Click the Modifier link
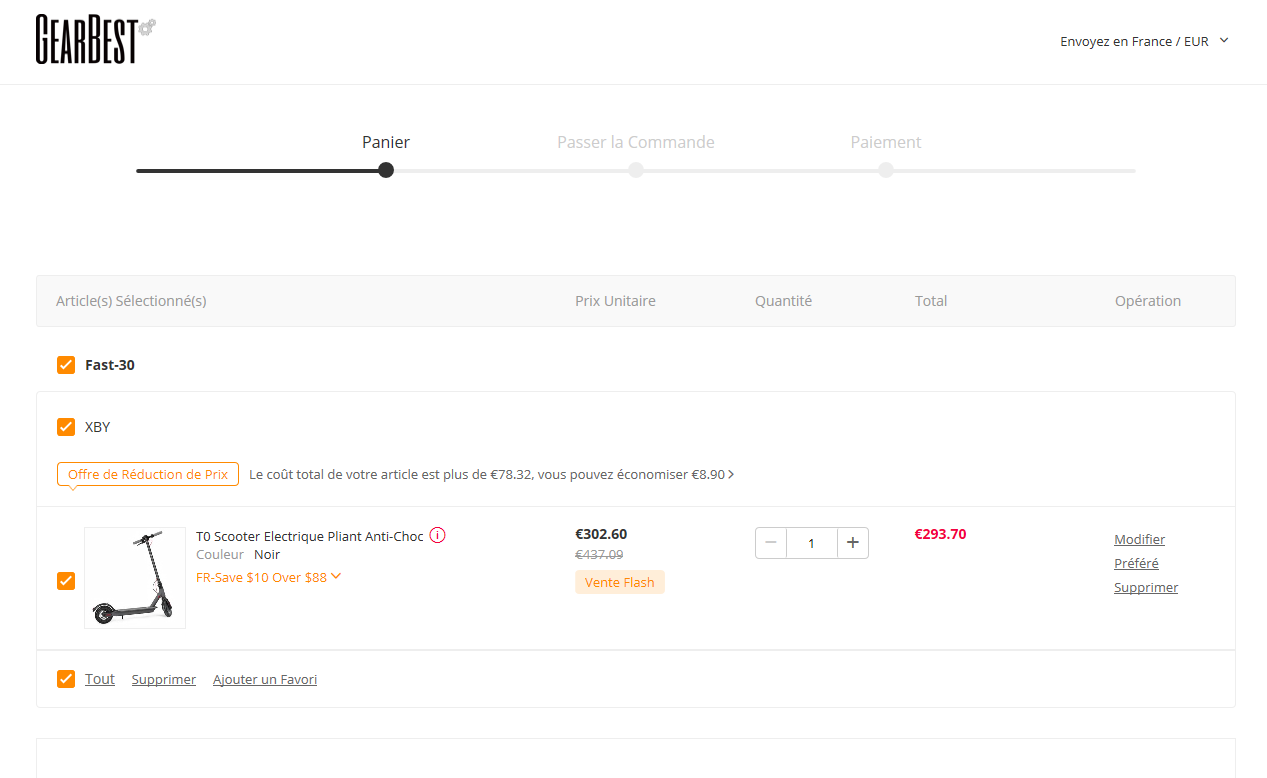1267x778 pixels. click(1140, 540)
